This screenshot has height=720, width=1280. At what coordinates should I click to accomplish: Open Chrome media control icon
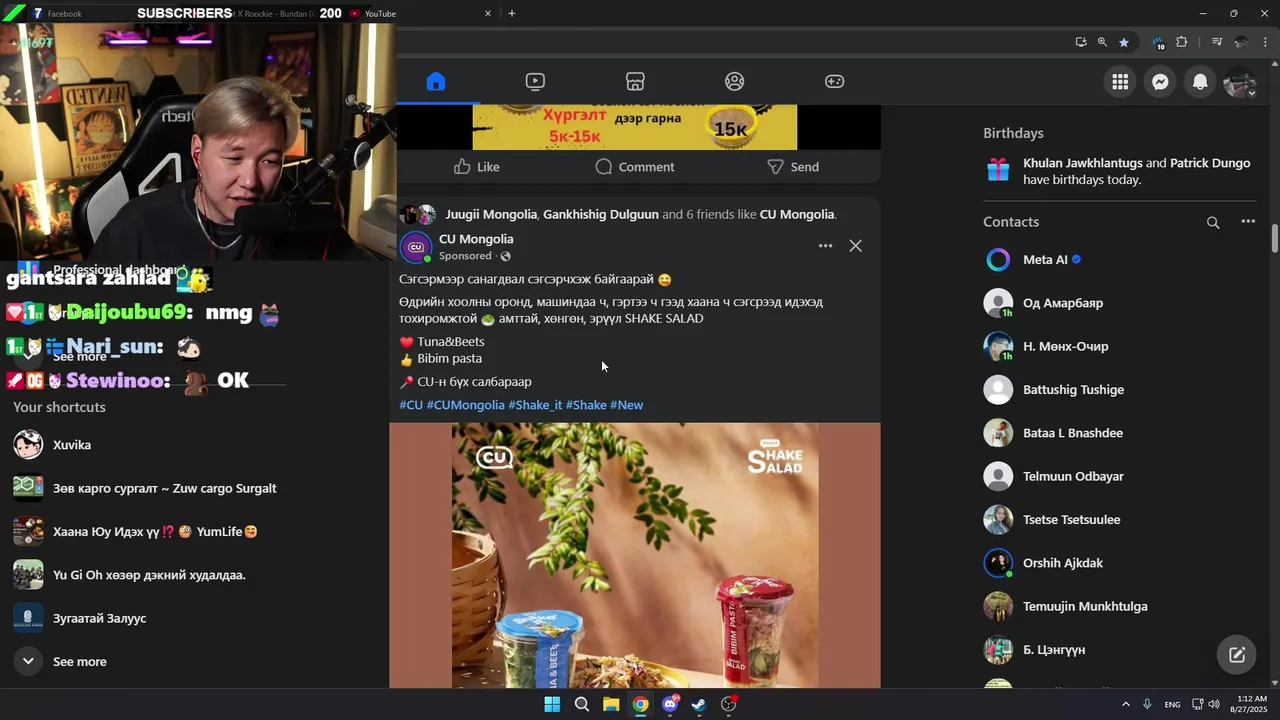coord(1217,42)
